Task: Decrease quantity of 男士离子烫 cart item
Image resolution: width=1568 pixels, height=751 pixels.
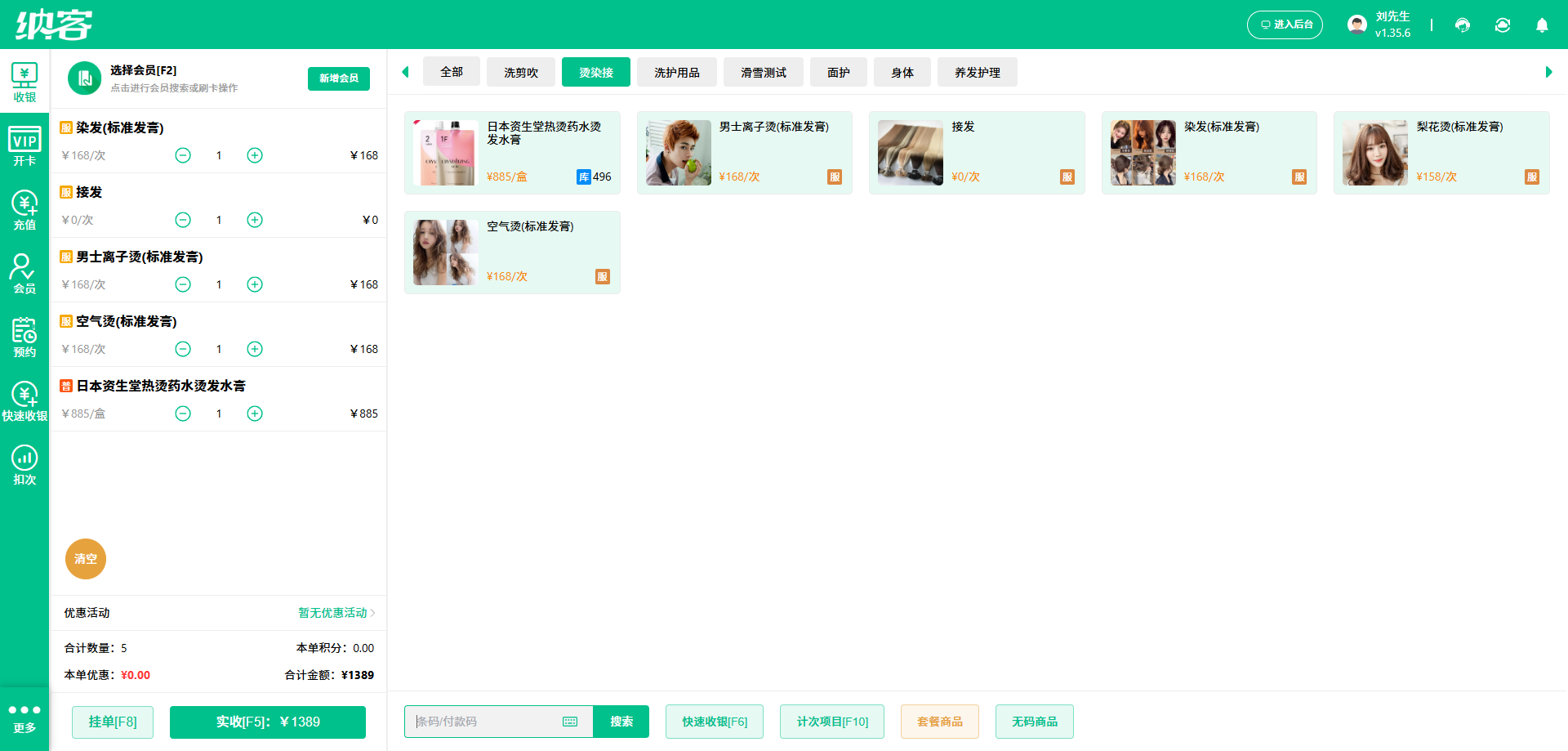Action: coord(183,284)
